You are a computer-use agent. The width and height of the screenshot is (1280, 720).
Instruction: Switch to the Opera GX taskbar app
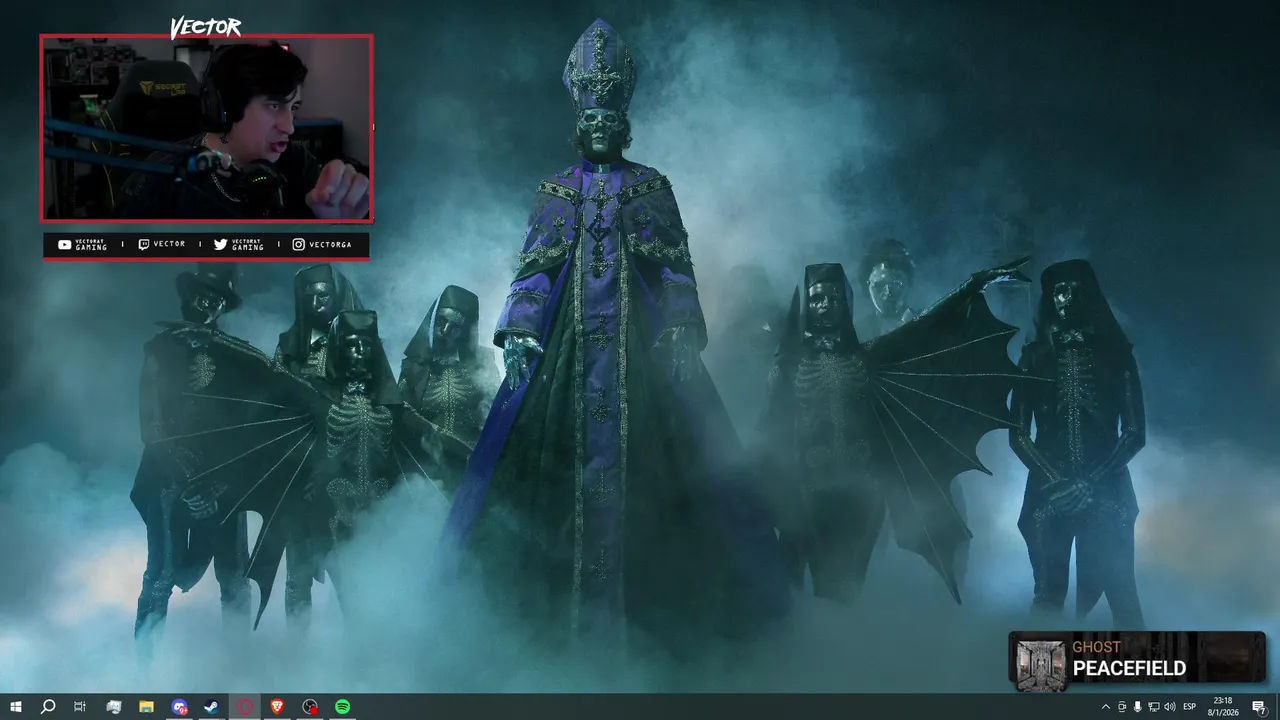245,707
